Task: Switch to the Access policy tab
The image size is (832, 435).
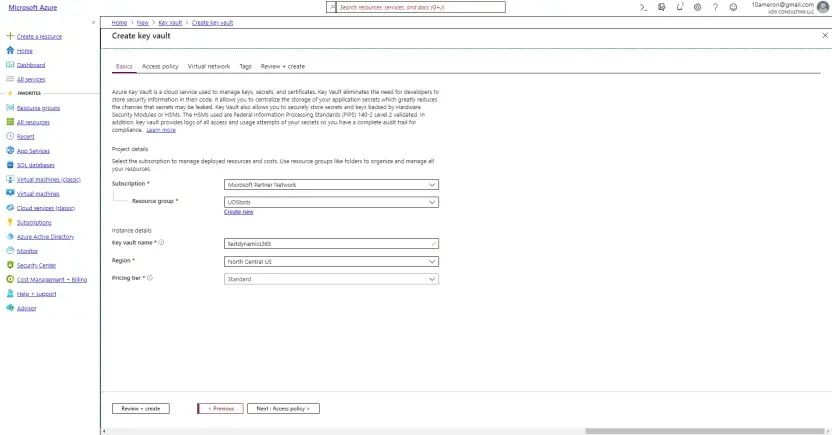Action: pyautogui.click(x=160, y=66)
